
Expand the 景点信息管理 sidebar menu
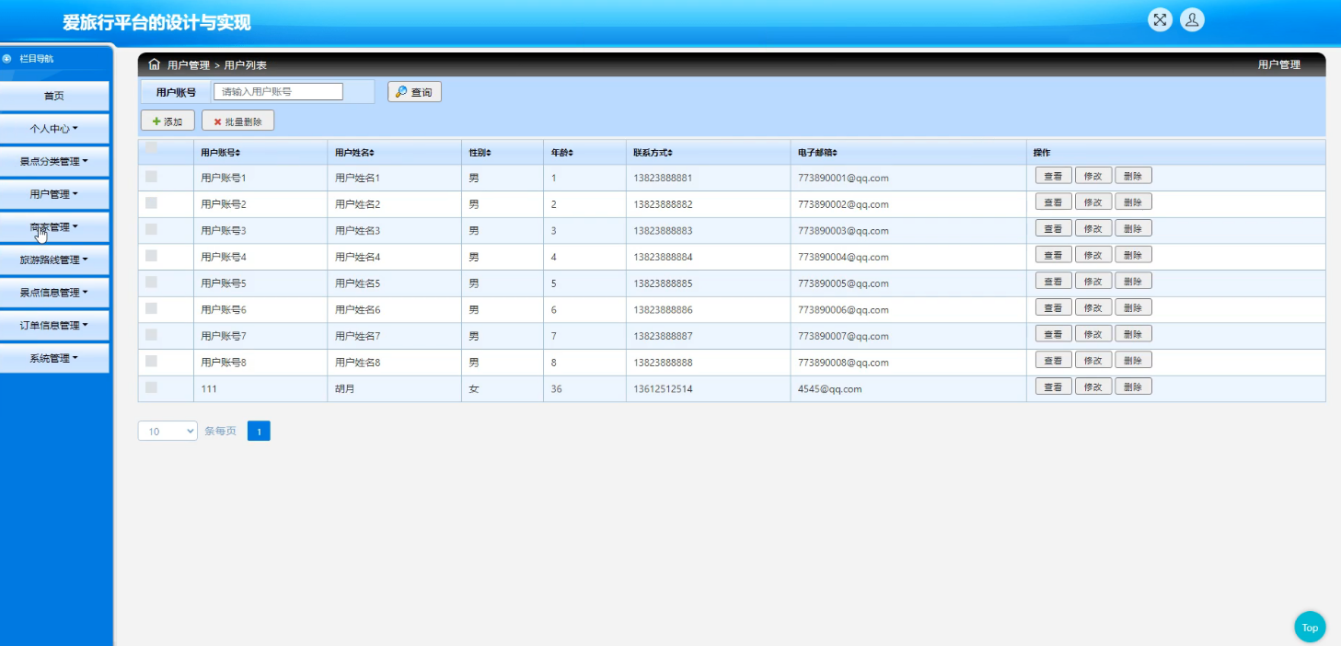(x=54, y=293)
